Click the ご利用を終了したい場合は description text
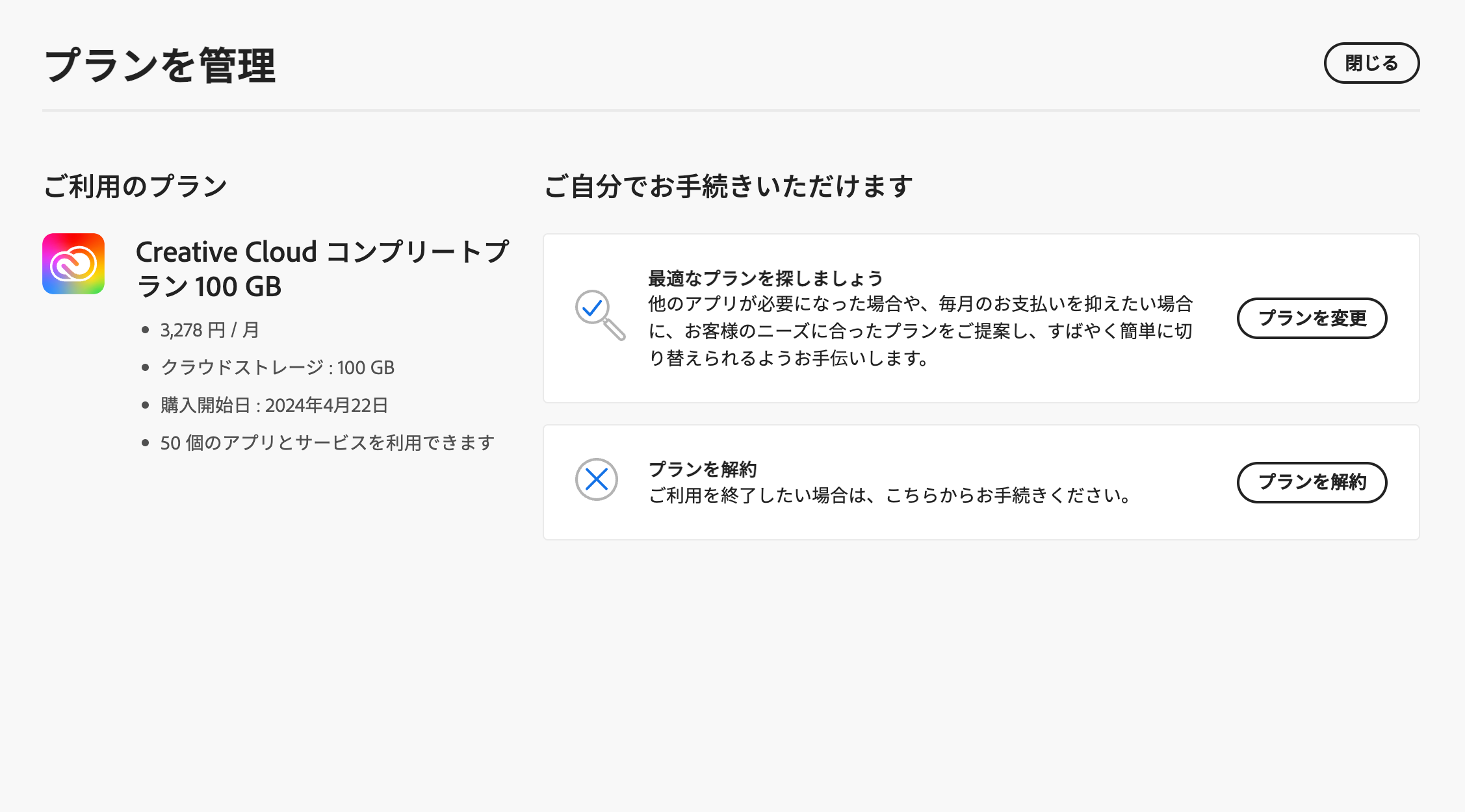The height and width of the screenshot is (812, 1465). [890, 496]
